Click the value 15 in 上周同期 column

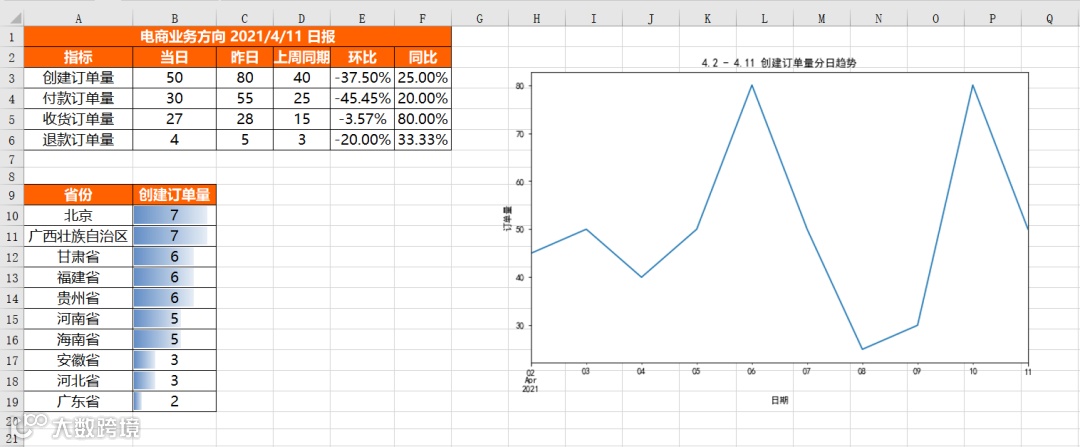click(x=302, y=119)
